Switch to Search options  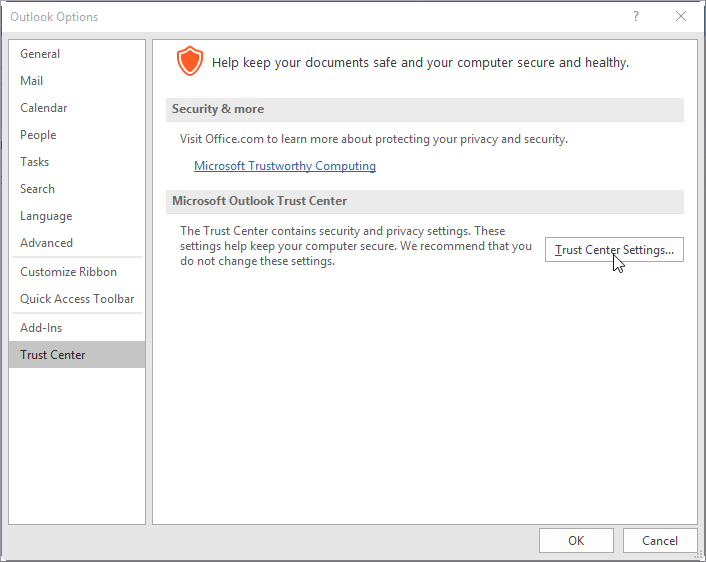pos(77,189)
